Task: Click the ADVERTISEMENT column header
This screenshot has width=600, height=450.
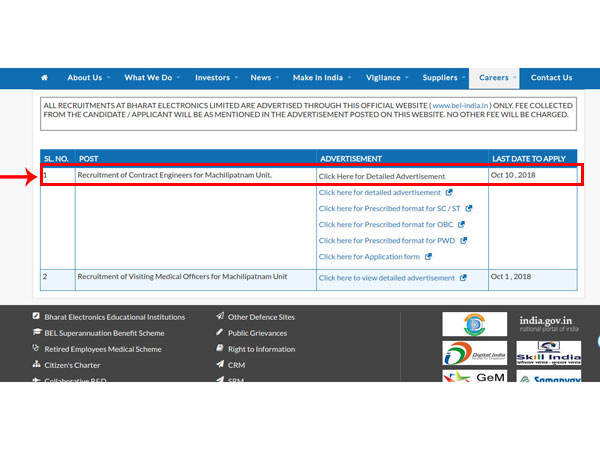Action: pos(351,159)
